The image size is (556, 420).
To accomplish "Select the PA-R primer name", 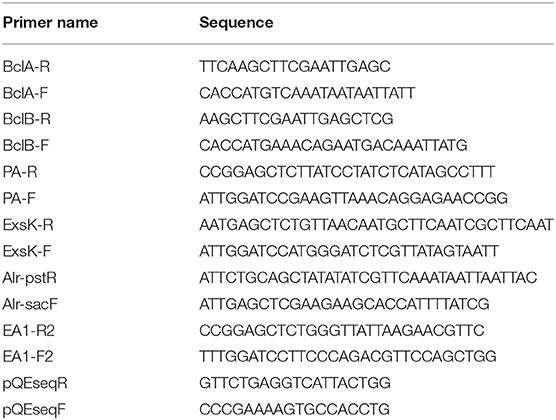I will (x=20, y=172).
